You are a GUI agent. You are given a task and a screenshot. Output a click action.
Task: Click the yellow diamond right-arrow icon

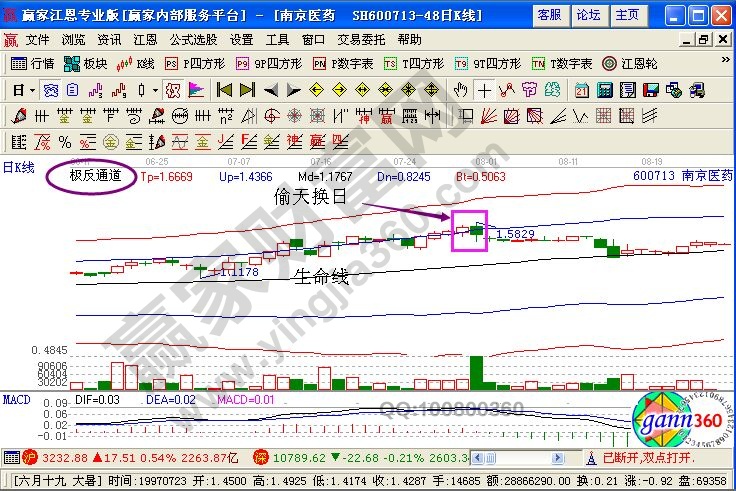pos(339,90)
